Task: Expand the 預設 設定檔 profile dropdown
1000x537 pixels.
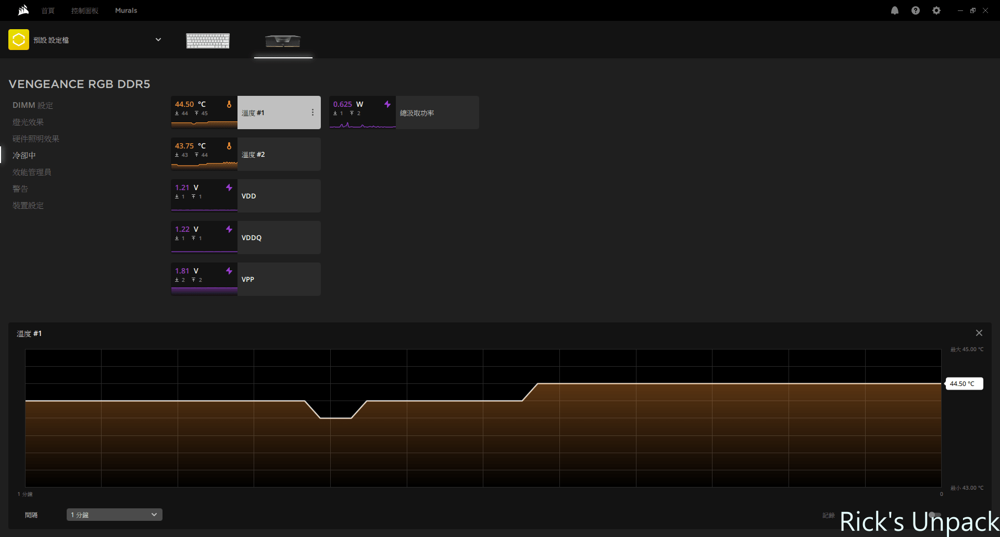Action: tap(158, 40)
